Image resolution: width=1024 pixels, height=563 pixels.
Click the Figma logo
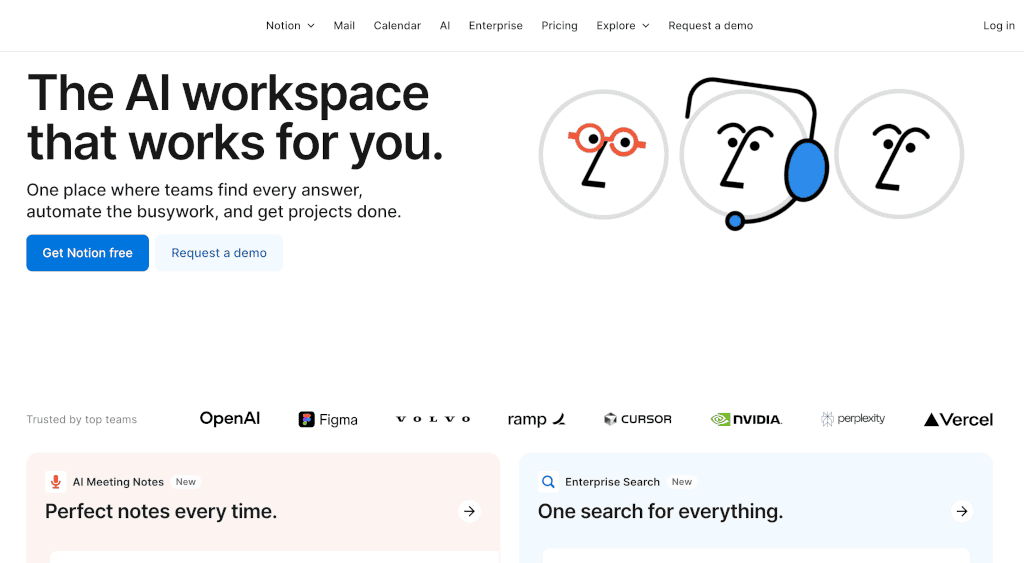[328, 419]
